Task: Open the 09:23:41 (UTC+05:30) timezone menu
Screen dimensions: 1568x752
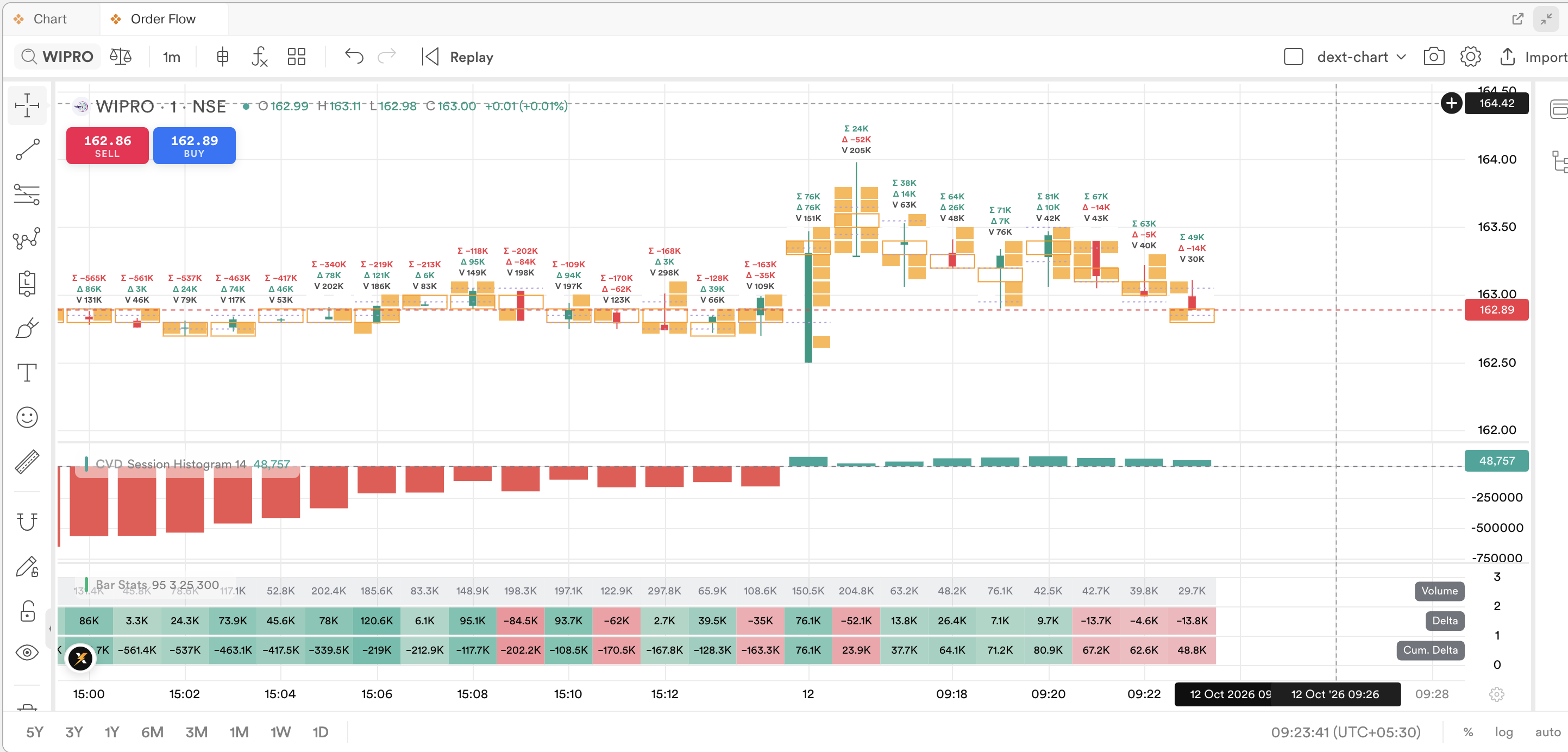Action: coord(1345,732)
